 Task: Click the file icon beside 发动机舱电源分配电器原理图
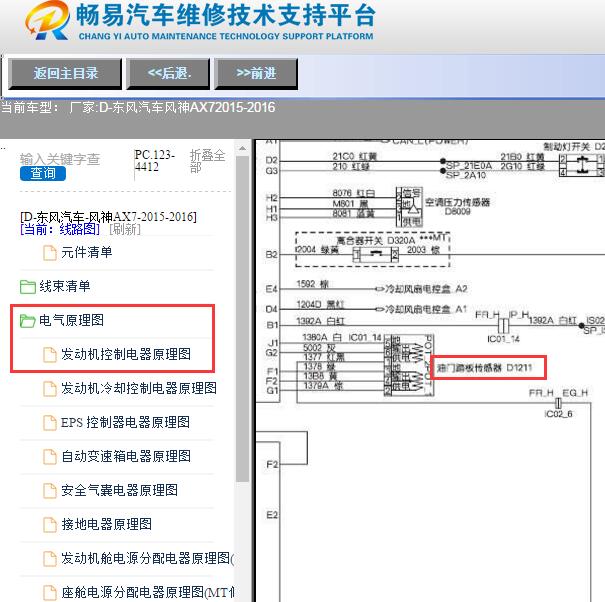[x=50, y=558]
